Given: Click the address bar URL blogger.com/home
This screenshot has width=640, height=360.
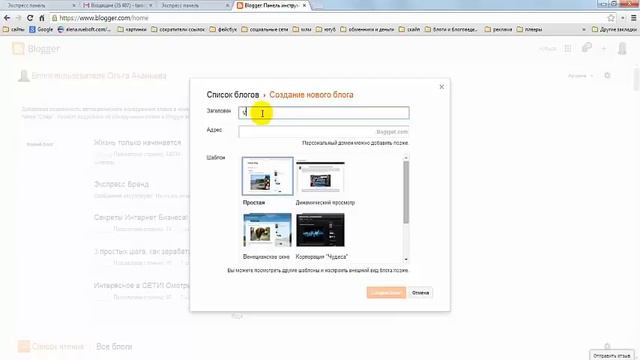Looking at the screenshot, I should pyautogui.click(x=104, y=18).
